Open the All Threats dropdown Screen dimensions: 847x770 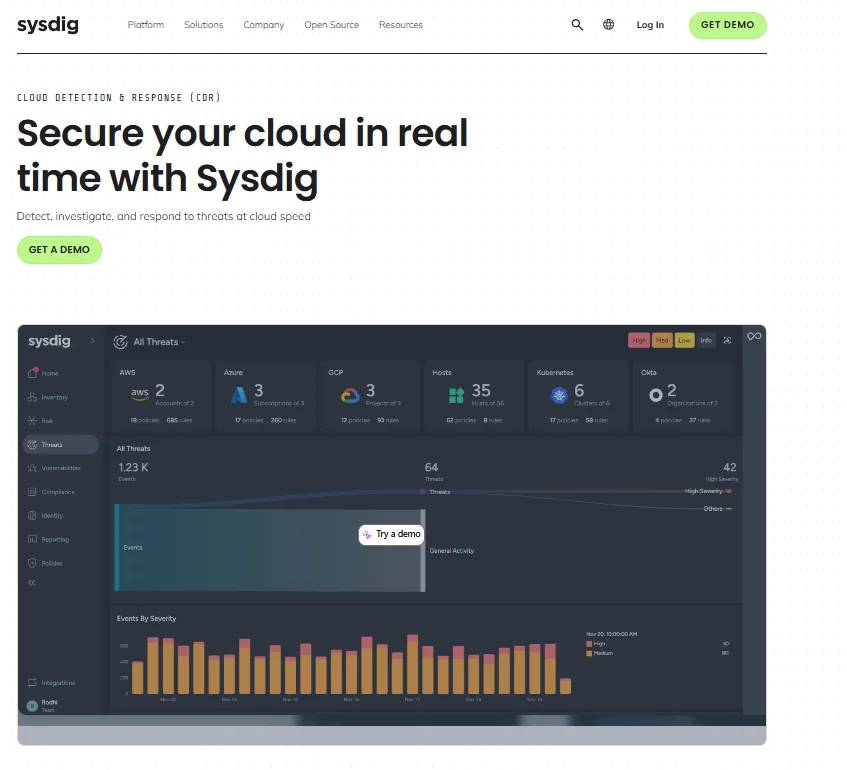click(159, 342)
